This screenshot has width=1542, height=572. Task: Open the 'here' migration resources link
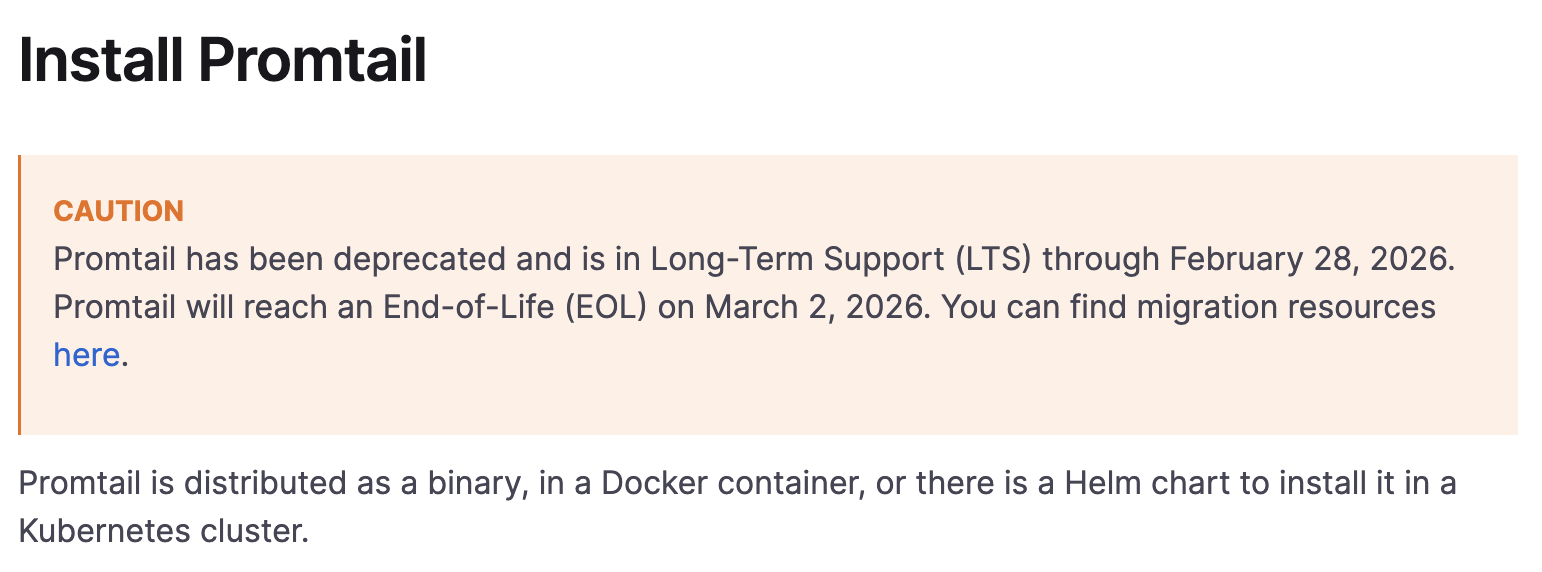coord(86,354)
